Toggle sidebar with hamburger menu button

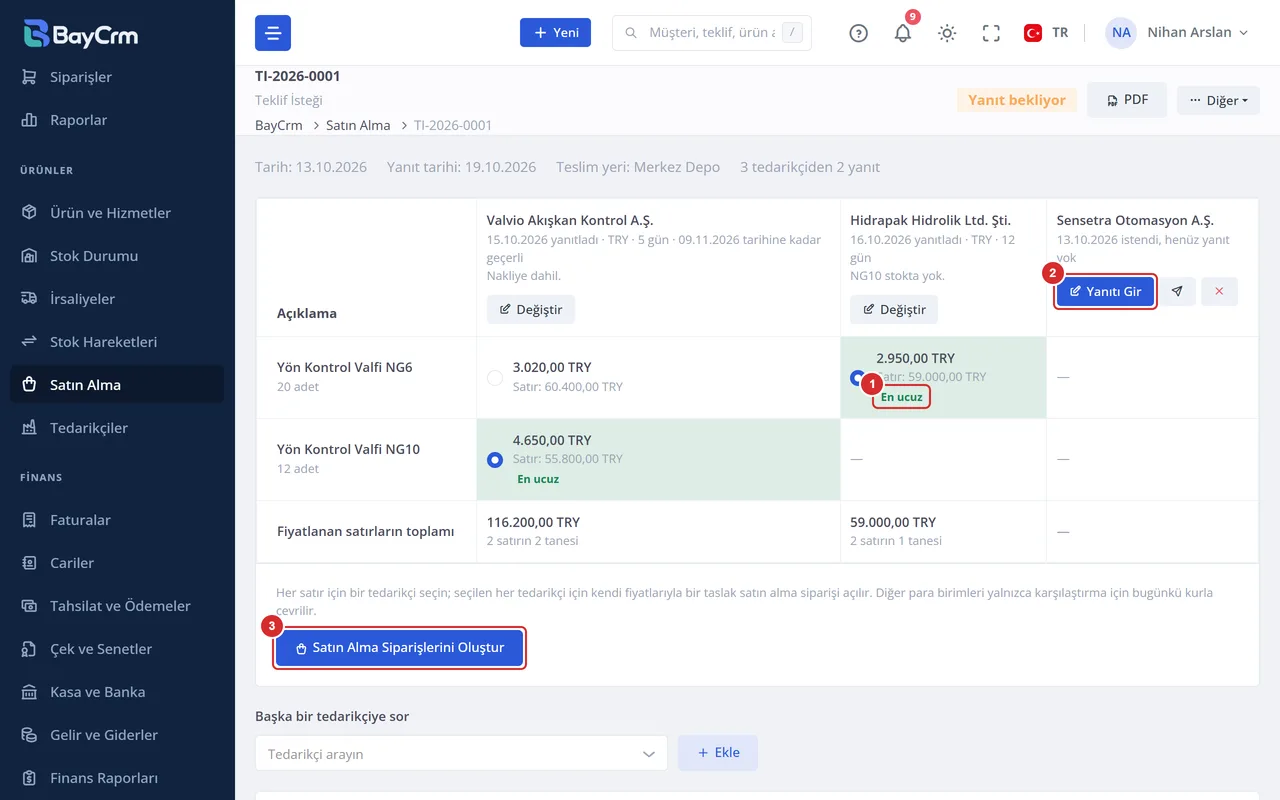point(273,33)
